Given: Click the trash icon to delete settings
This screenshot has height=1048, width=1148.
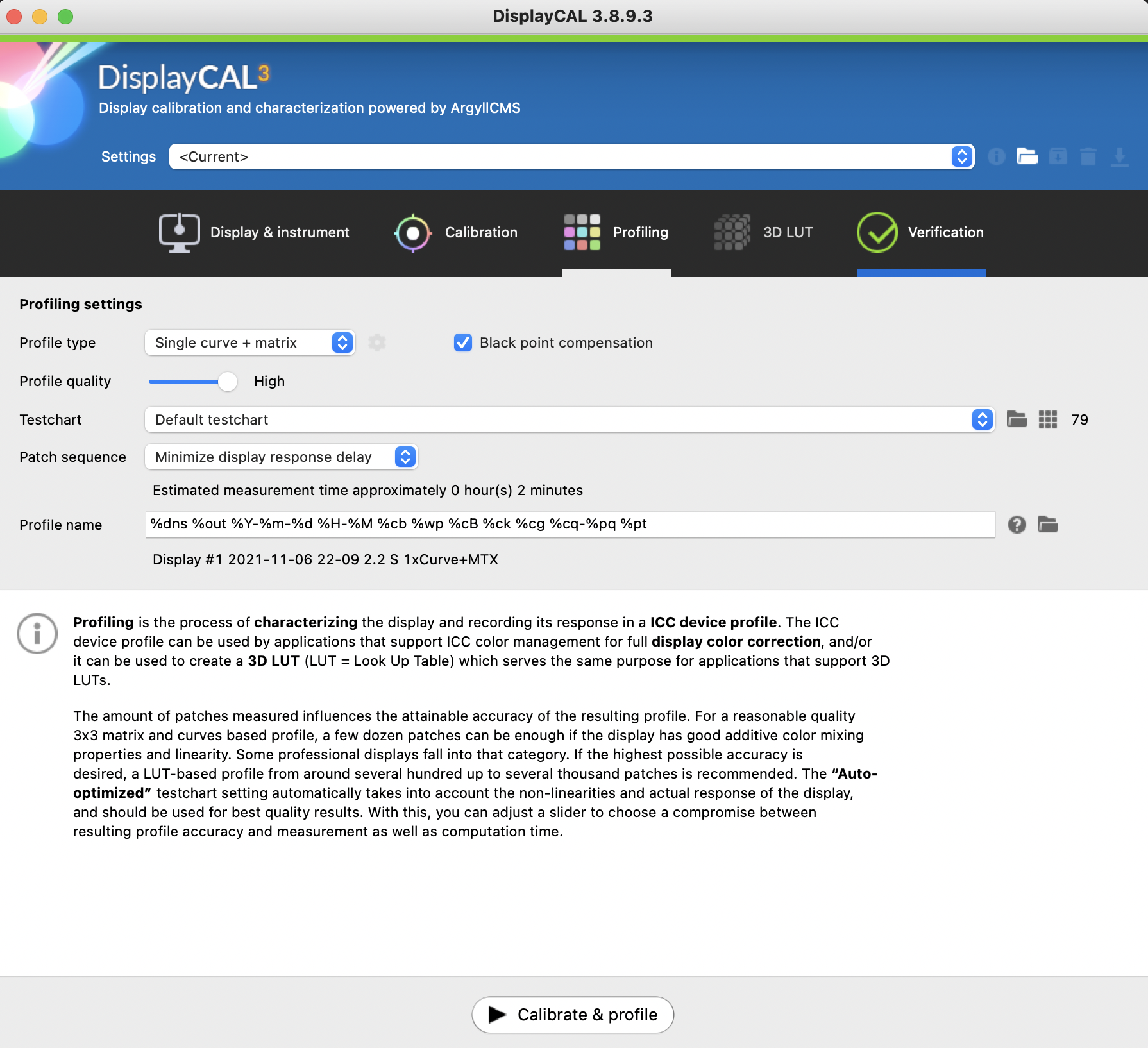Looking at the screenshot, I should (x=1088, y=156).
